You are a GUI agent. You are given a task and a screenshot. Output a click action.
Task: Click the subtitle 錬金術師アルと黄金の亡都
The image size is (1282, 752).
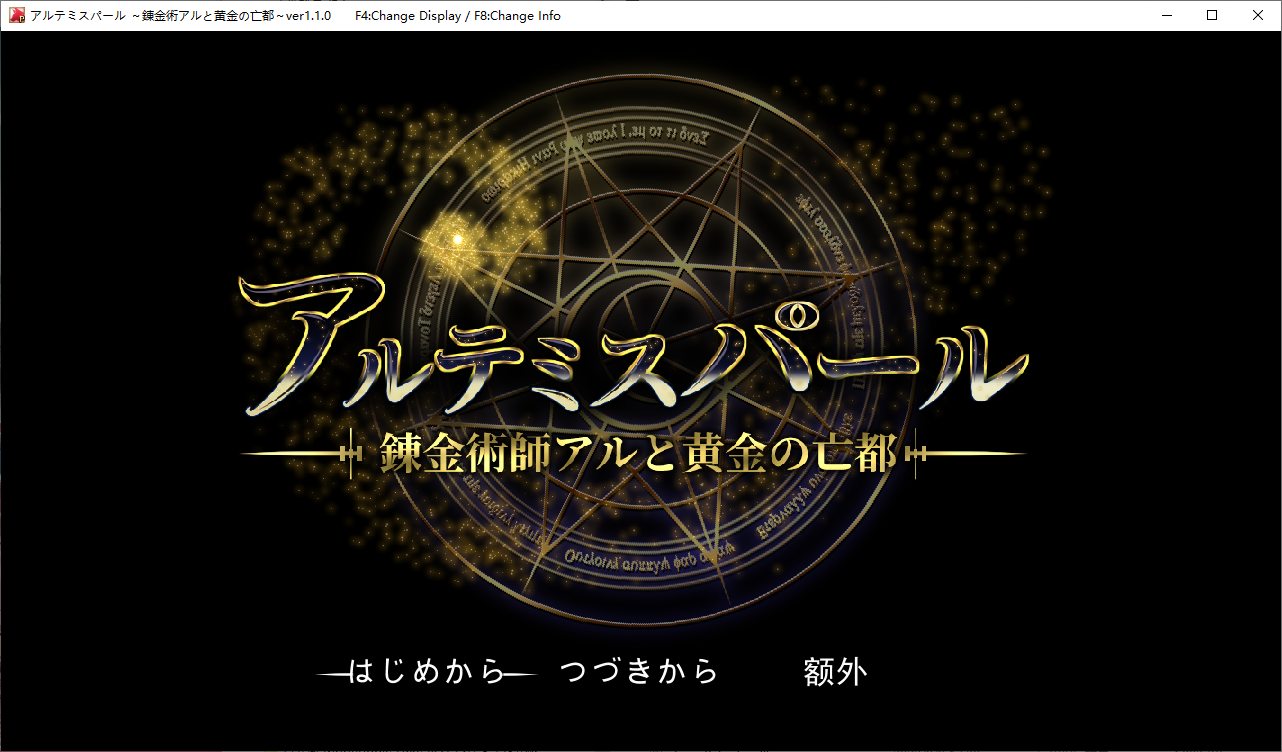tap(637, 454)
